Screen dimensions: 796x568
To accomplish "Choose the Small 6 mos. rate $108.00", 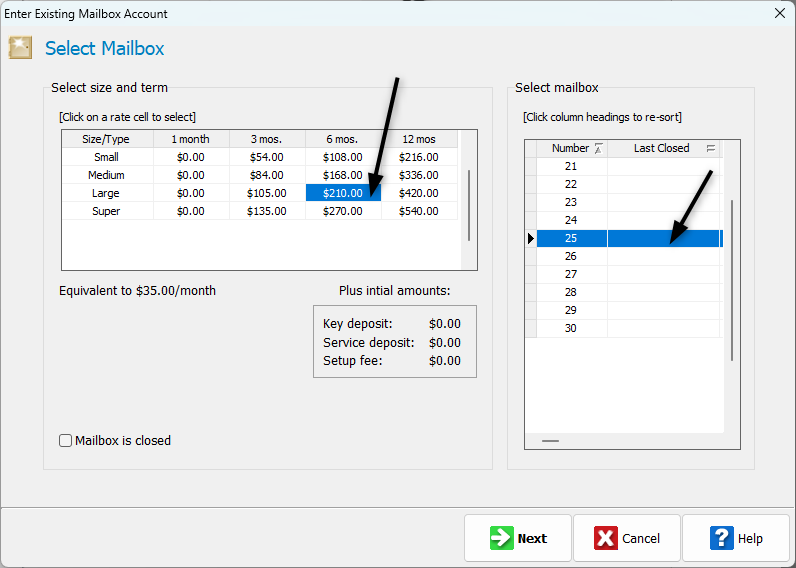I will click(x=343, y=157).
